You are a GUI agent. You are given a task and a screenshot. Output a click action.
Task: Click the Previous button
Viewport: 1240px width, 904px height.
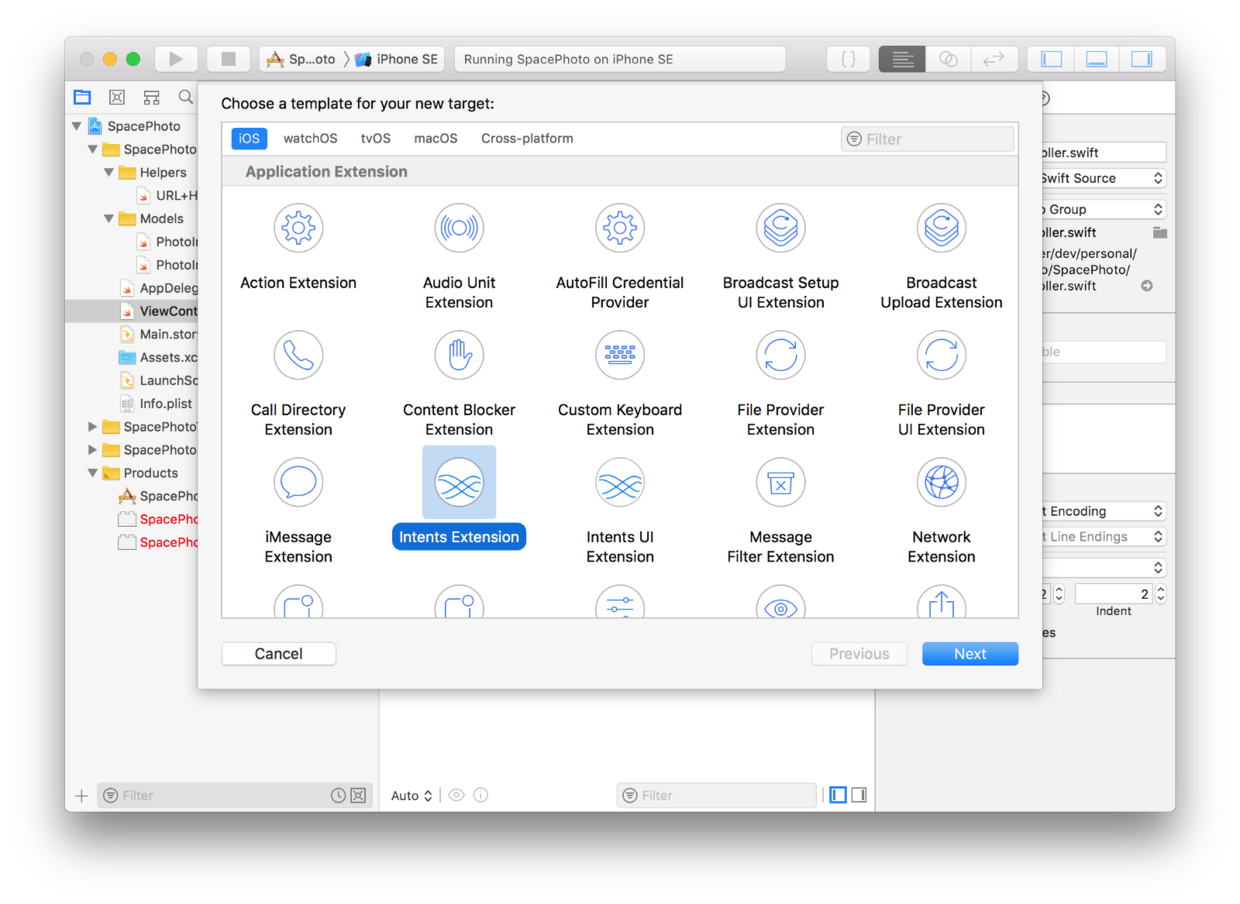(859, 654)
